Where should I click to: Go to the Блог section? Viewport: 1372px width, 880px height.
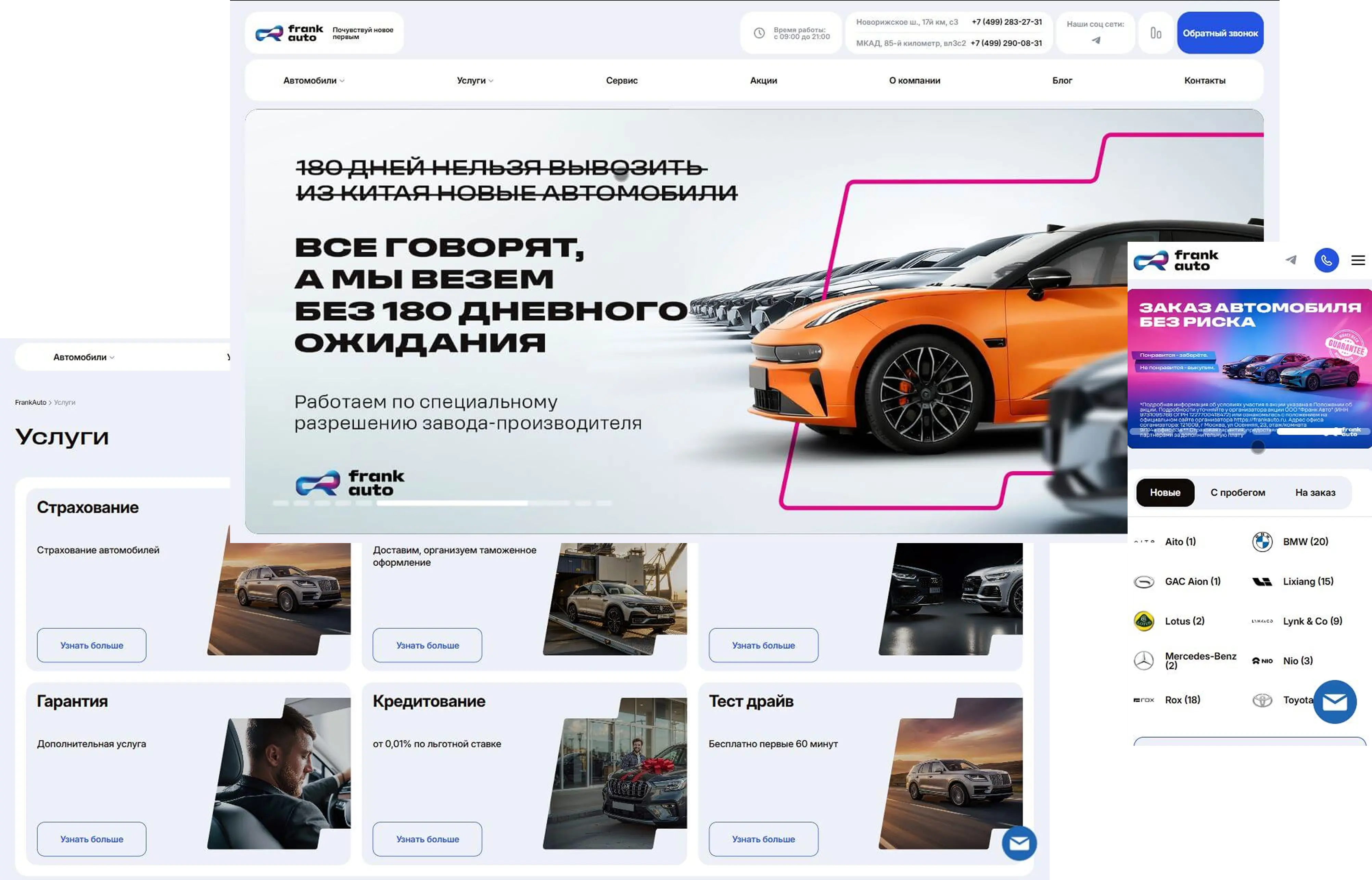(1063, 80)
